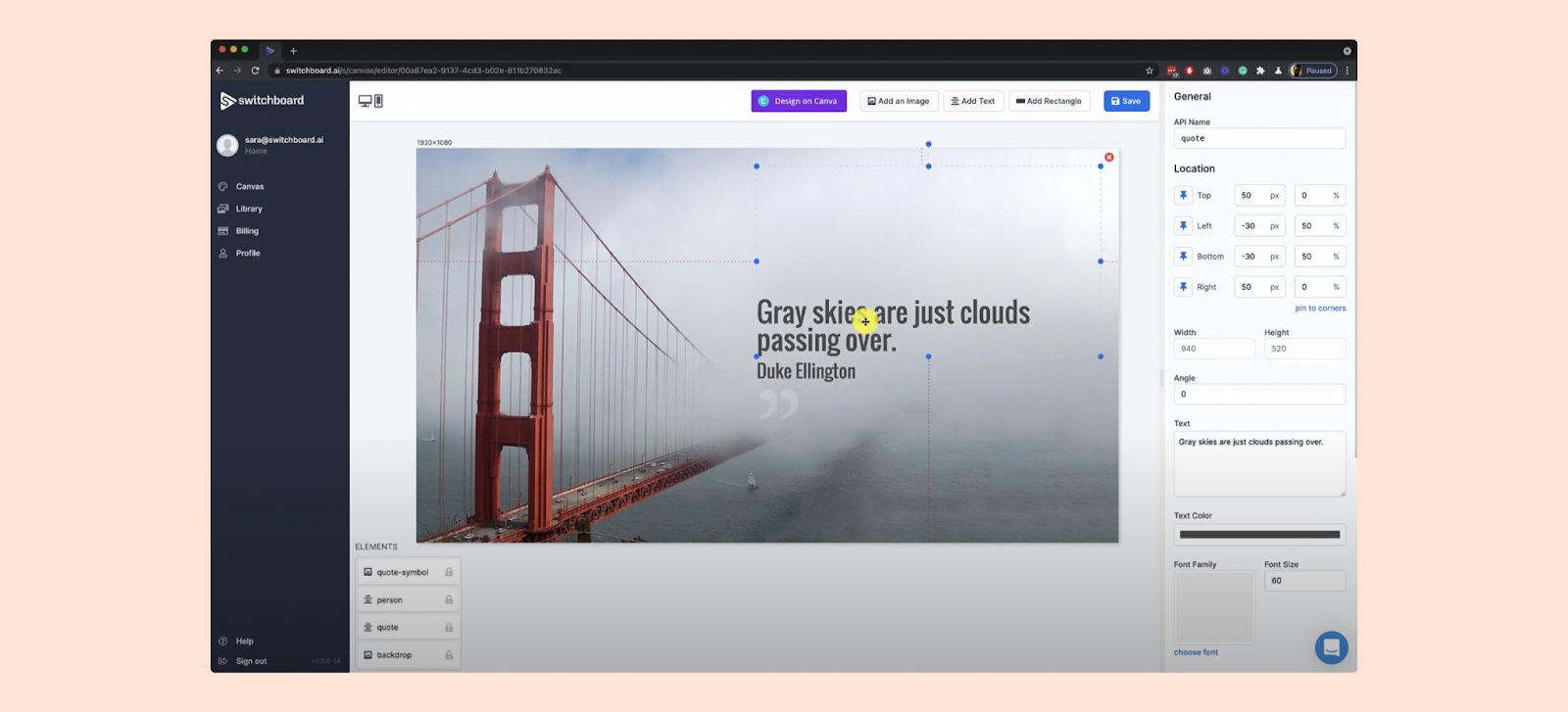
Task: Click the Add Text button
Action: tap(973, 101)
